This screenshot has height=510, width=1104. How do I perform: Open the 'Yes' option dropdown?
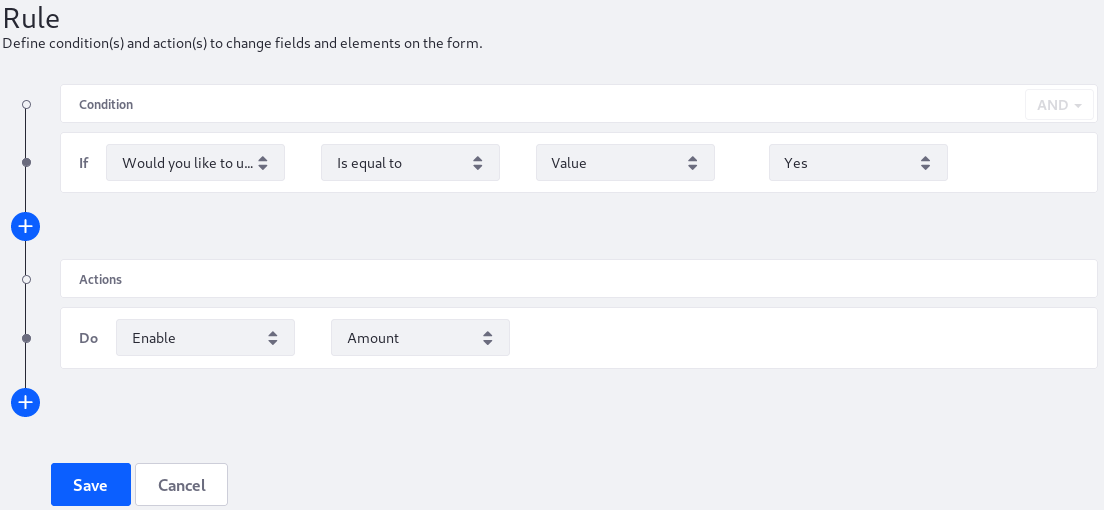click(x=858, y=163)
